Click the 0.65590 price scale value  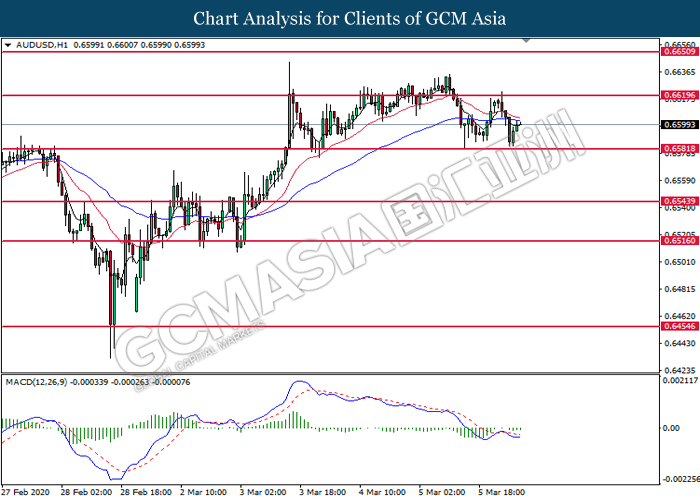click(x=679, y=180)
